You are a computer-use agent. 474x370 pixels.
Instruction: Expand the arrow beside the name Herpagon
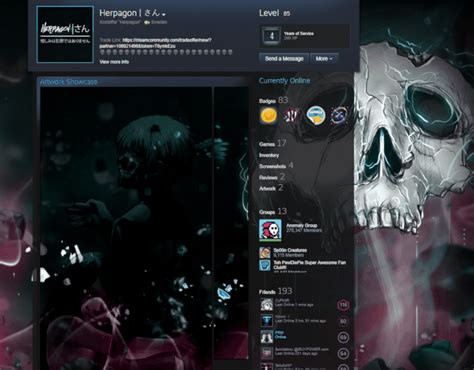click(x=164, y=15)
